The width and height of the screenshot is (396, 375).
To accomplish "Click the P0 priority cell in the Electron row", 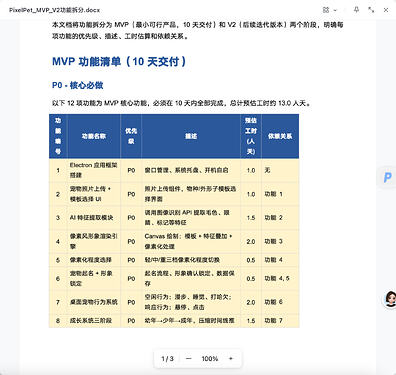I will (131, 170).
